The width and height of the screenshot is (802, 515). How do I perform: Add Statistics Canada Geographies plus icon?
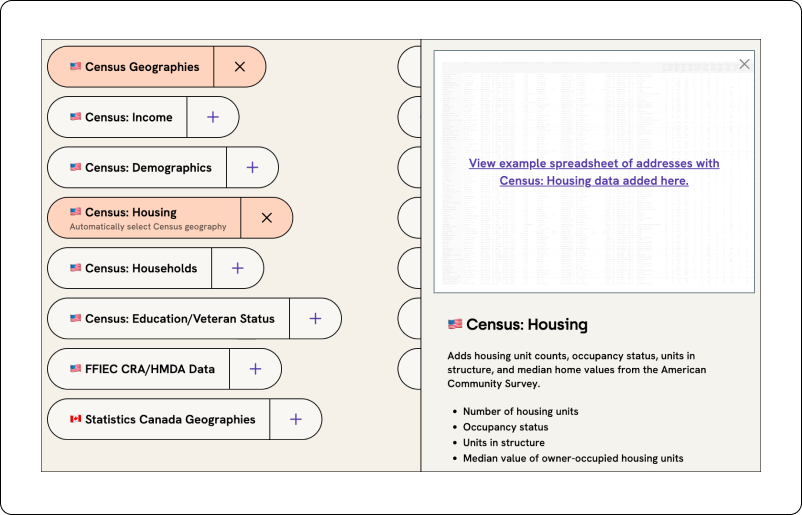coord(296,419)
